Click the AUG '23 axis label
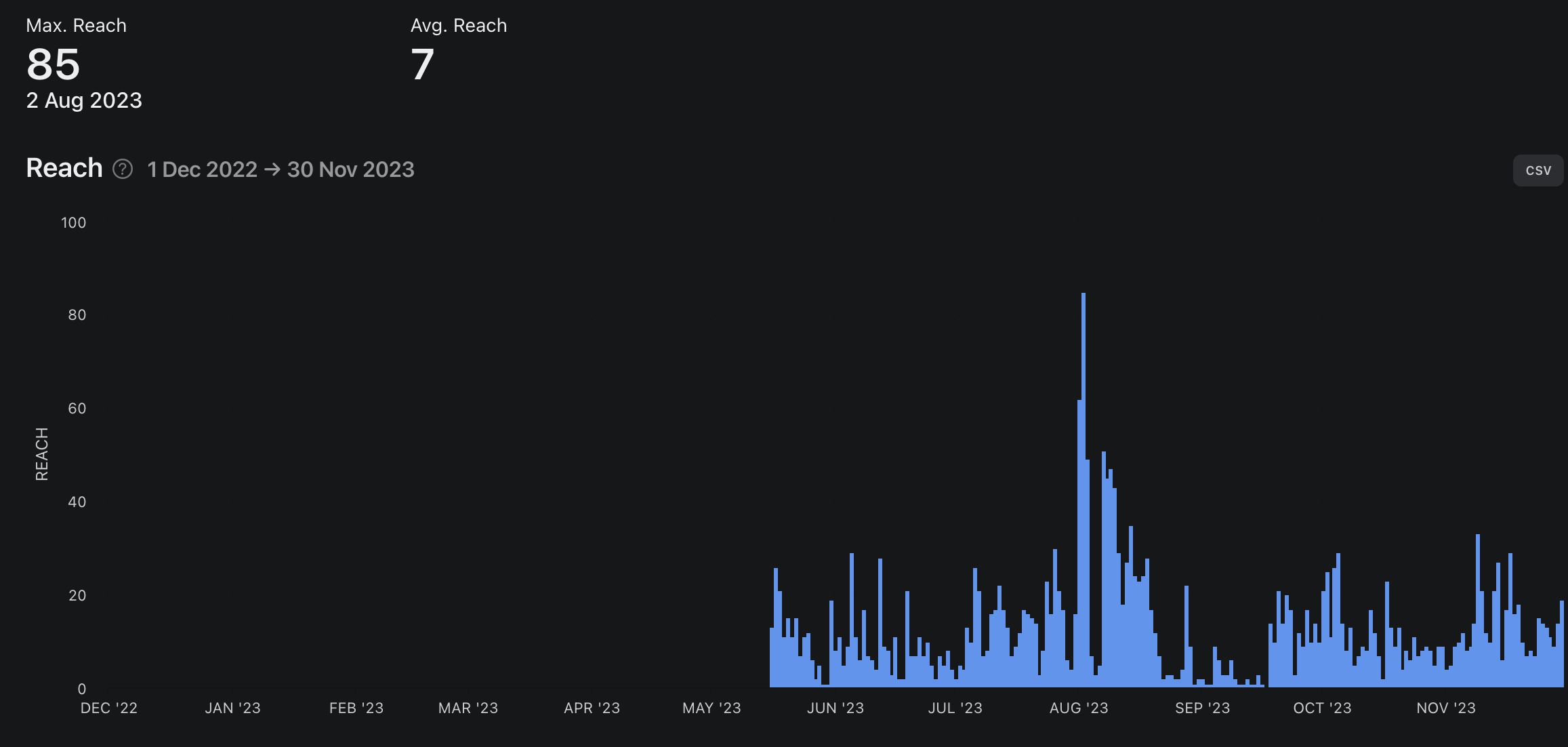Image resolution: width=1568 pixels, height=747 pixels. point(1078,708)
